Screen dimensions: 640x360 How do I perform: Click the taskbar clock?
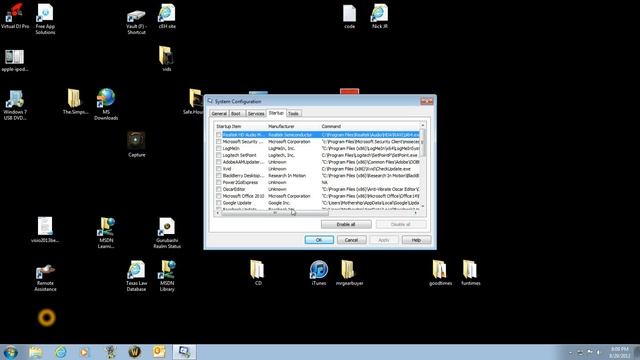coord(620,352)
